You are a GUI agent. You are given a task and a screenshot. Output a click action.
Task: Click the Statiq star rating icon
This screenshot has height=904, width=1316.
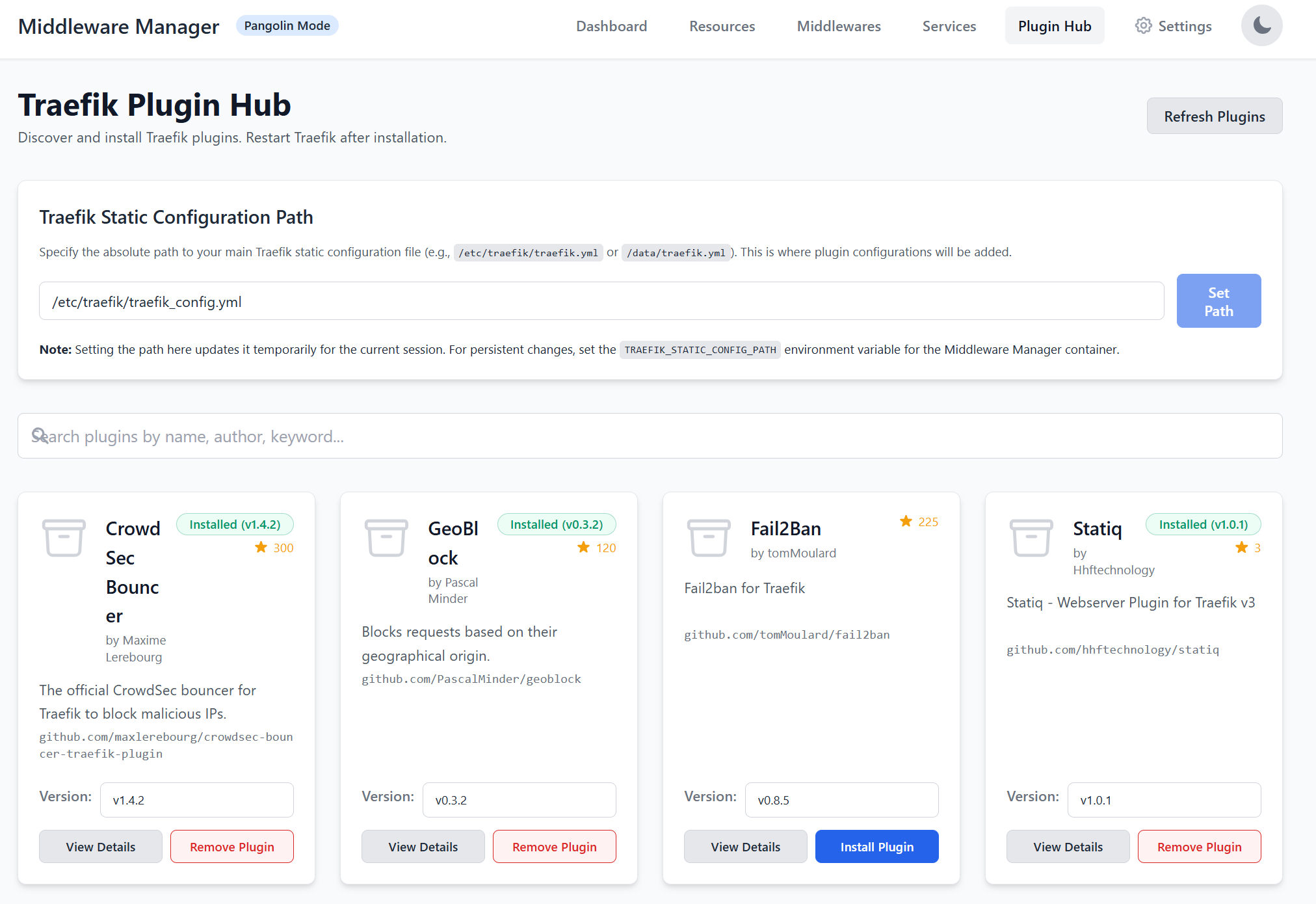[x=1242, y=547]
